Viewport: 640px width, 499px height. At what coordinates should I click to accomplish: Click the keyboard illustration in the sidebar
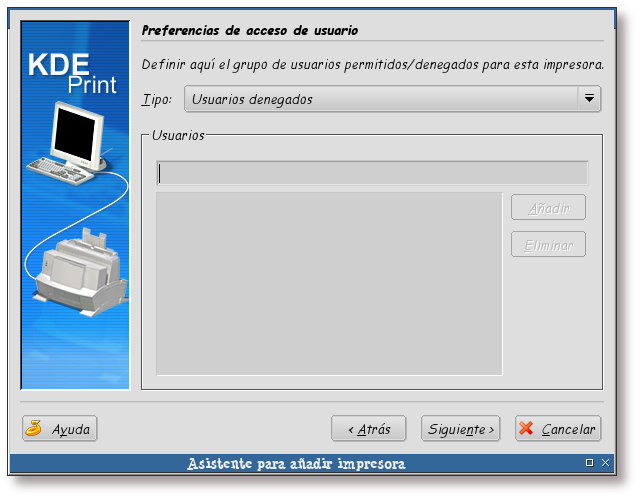tap(58, 168)
